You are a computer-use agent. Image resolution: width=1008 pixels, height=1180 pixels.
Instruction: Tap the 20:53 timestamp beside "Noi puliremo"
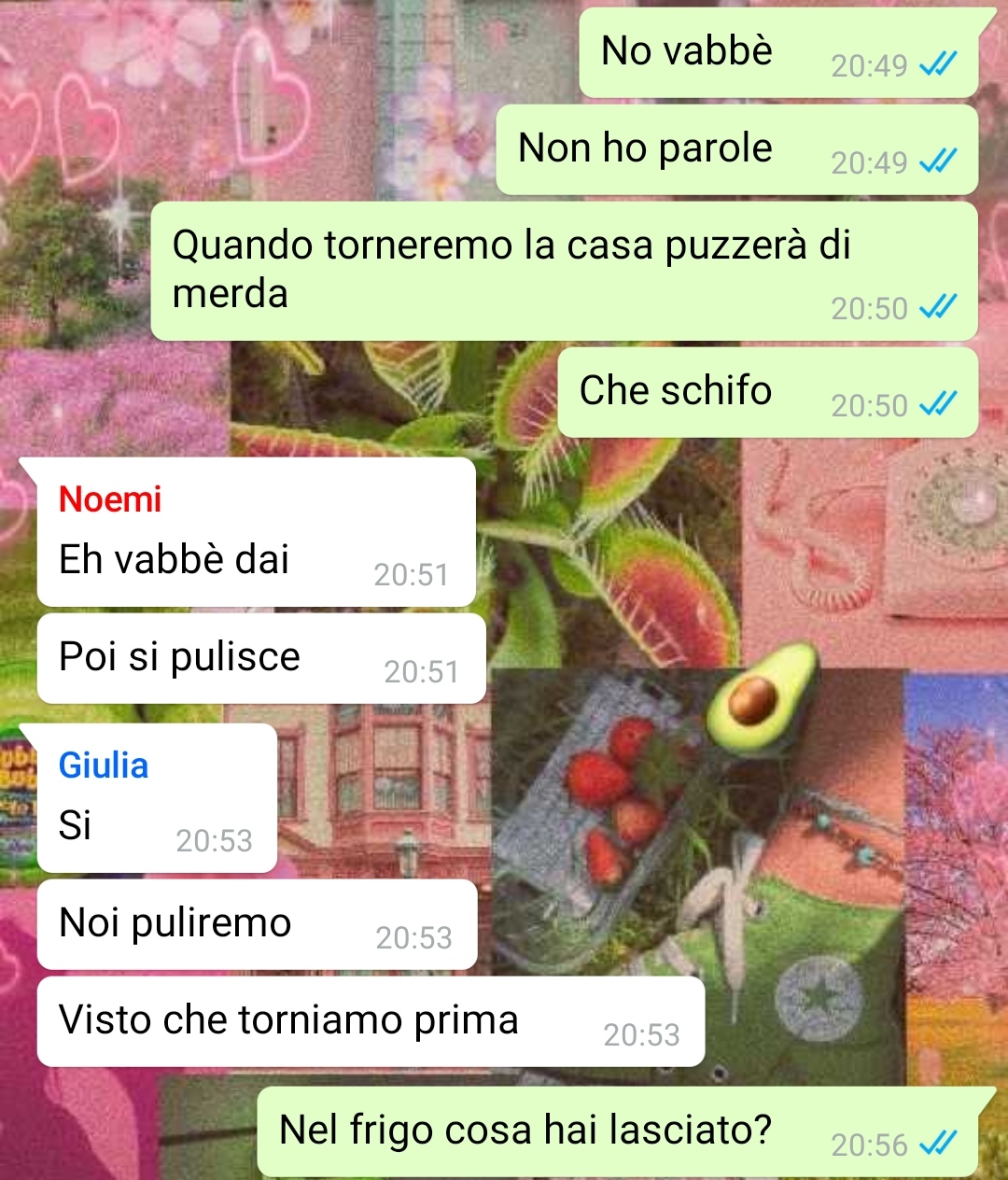click(x=413, y=937)
